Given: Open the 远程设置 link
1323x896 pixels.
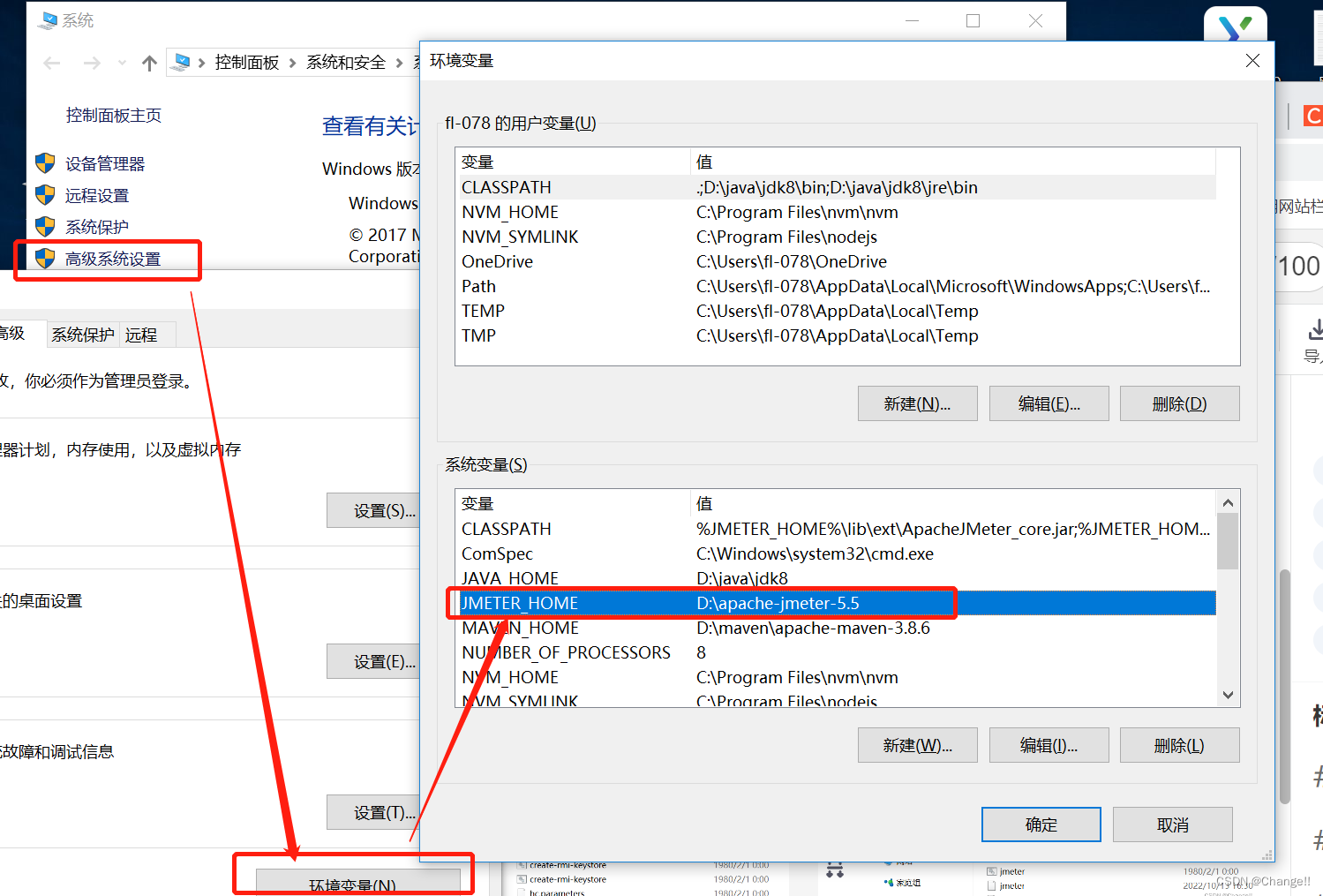Looking at the screenshot, I should click(x=97, y=195).
